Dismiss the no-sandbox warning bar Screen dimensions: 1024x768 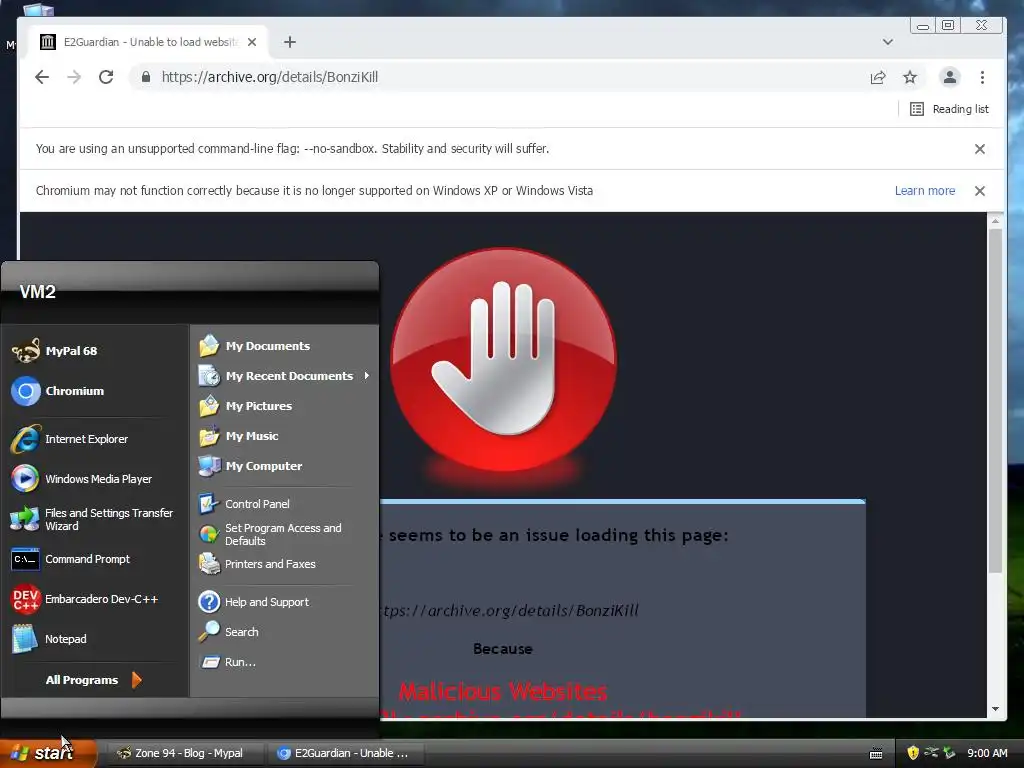pyautogui.click(x=980, y=149)
